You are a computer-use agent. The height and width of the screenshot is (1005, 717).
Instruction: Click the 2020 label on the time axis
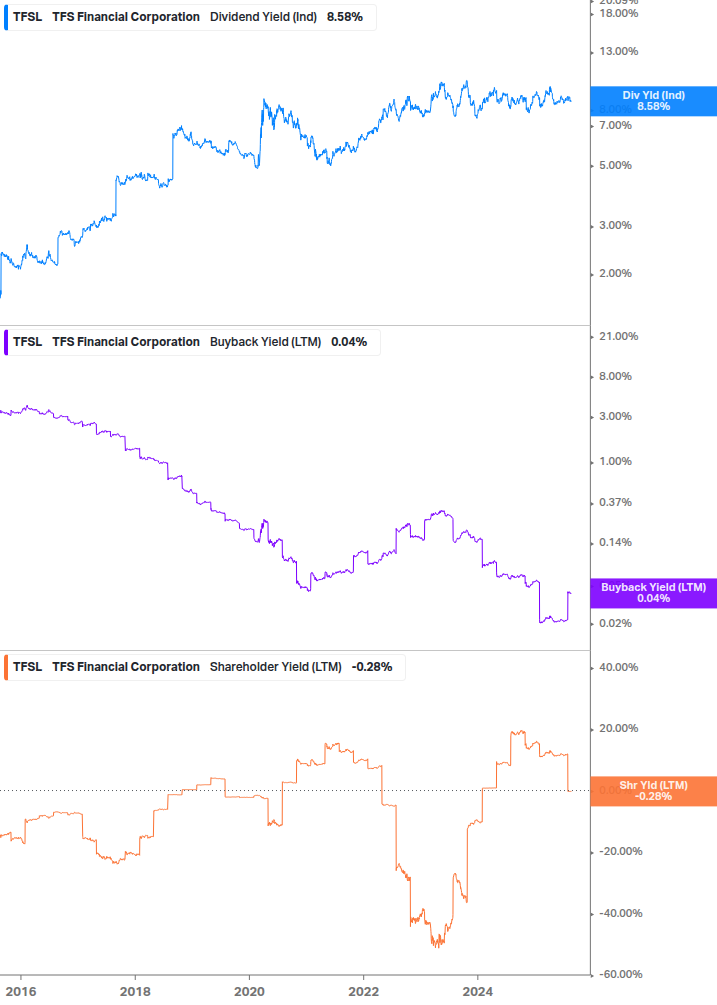click(x=249, y=992)
